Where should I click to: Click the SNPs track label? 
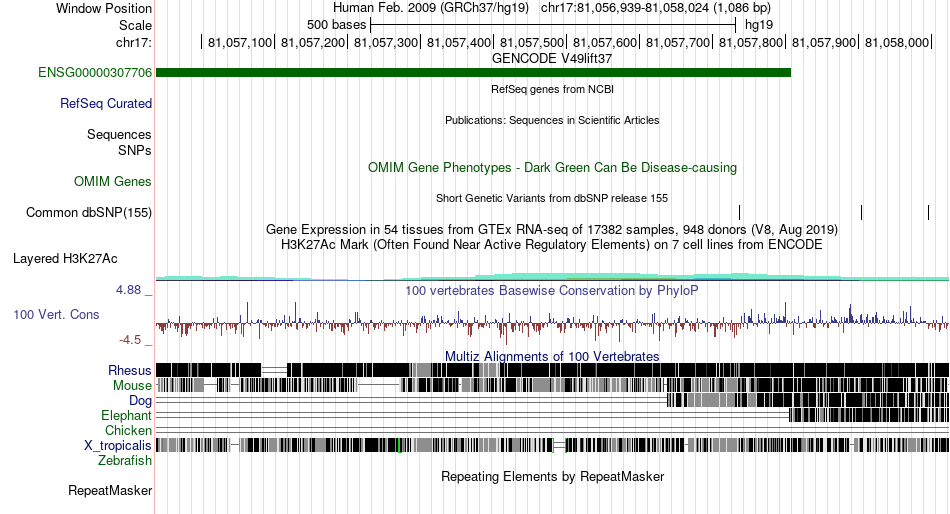135,150
